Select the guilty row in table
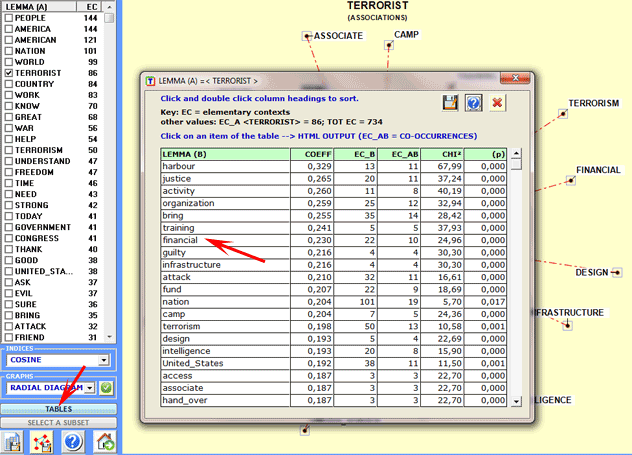The width and height of the screenshot is (632, 455). 334,253
